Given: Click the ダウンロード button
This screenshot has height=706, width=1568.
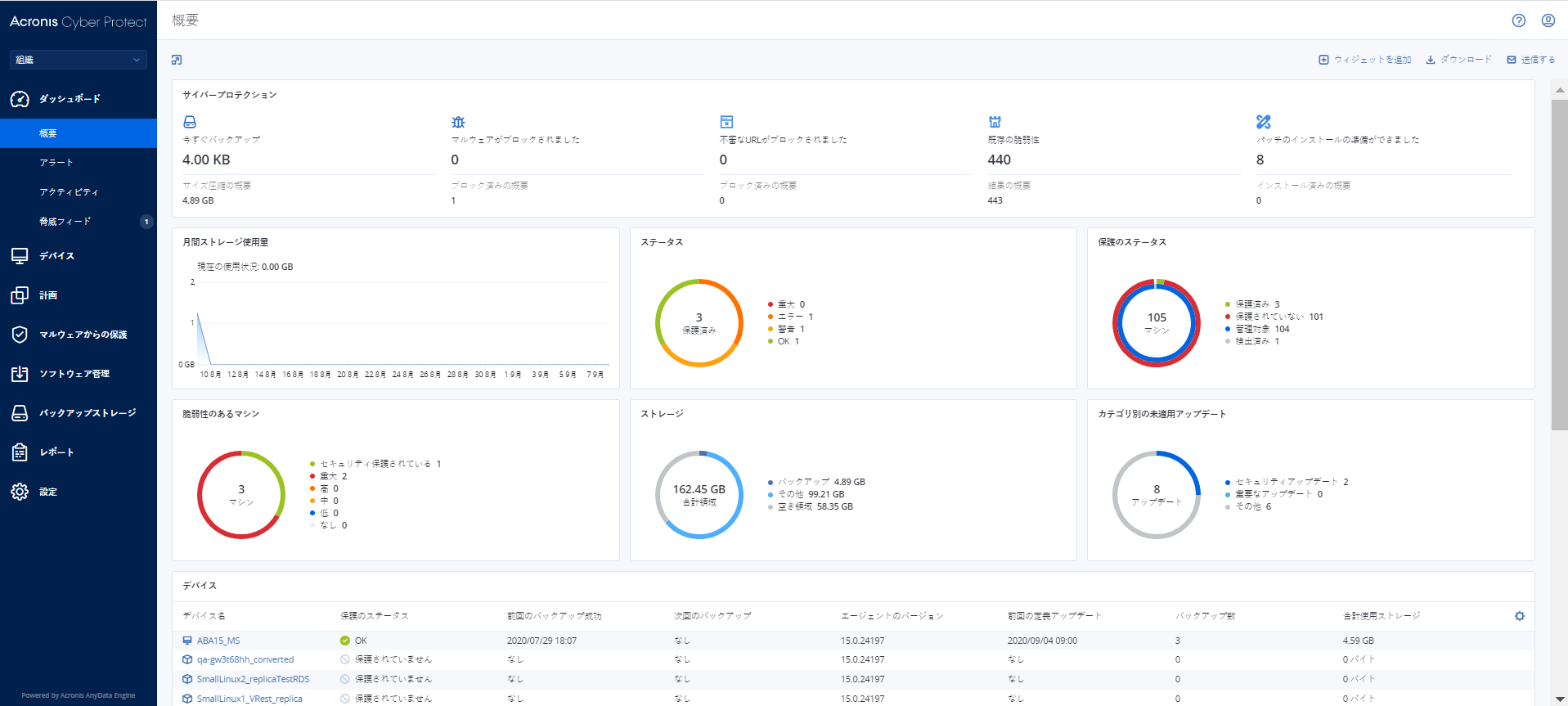Looking at the screenshot, I should coord(1458,60).
